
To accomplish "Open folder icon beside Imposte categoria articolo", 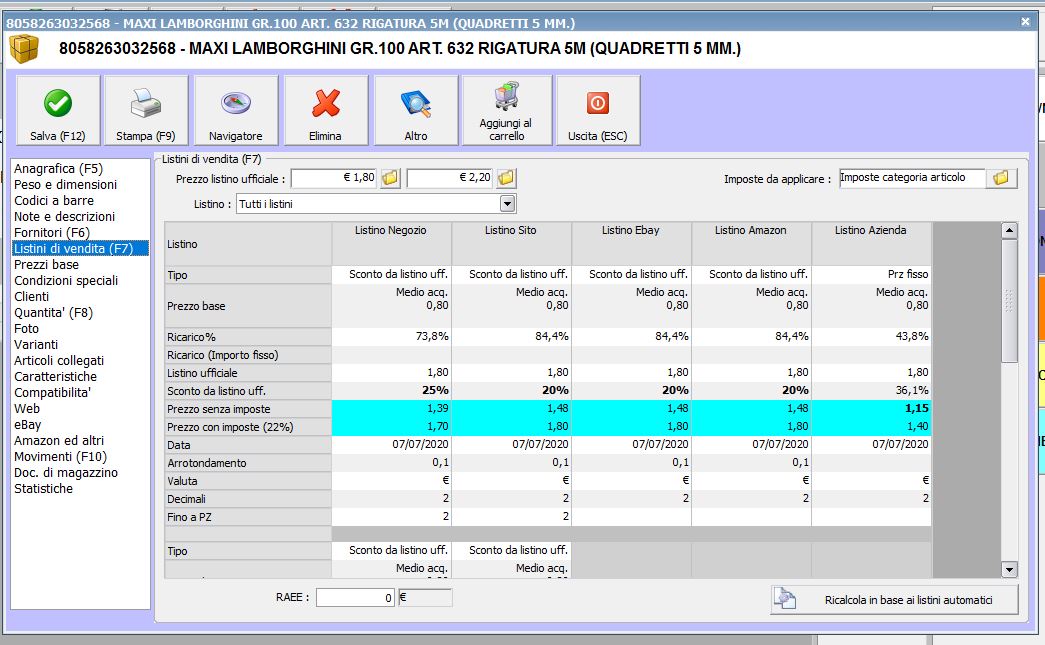I will (1001, 178).
